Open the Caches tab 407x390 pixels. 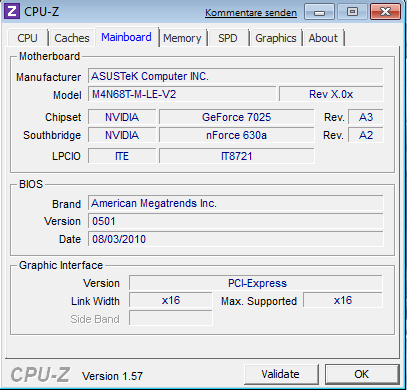72,38
